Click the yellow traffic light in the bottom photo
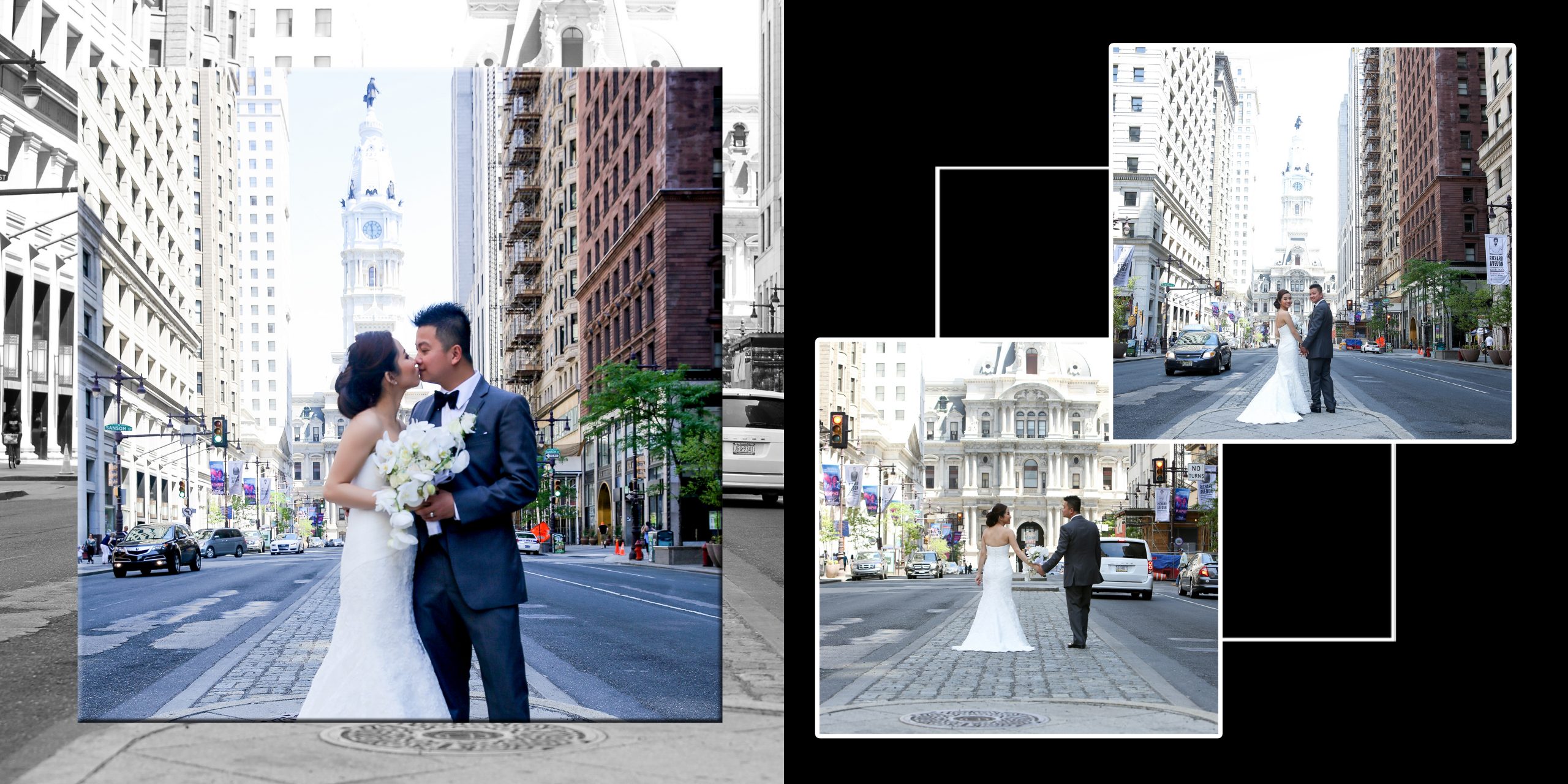Screen dimensions: 1568x784 838,429
